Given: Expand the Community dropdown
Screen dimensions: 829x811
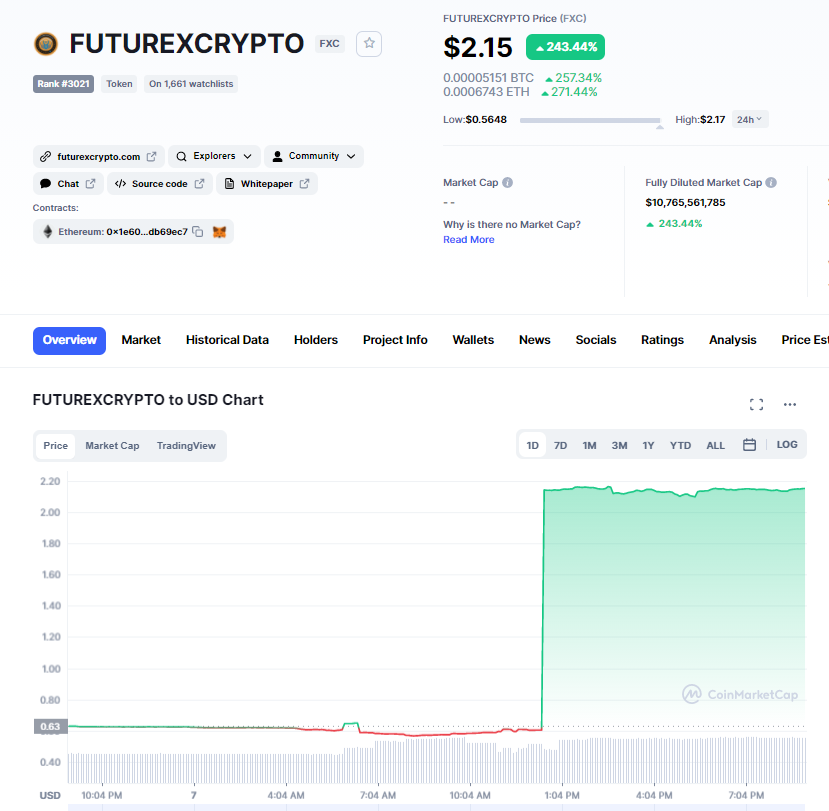Looking at the screenshot, I should 313,156.
